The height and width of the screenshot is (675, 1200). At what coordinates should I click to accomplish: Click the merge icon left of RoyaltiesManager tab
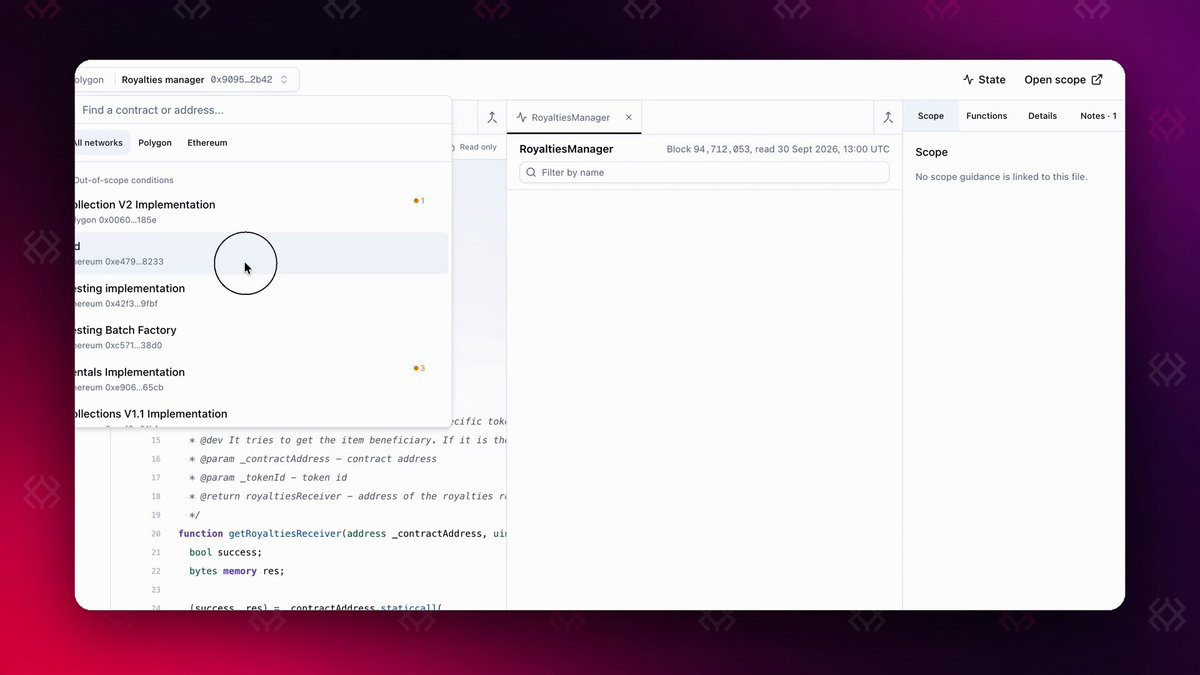pyautogui.click(x=492, y=117)
